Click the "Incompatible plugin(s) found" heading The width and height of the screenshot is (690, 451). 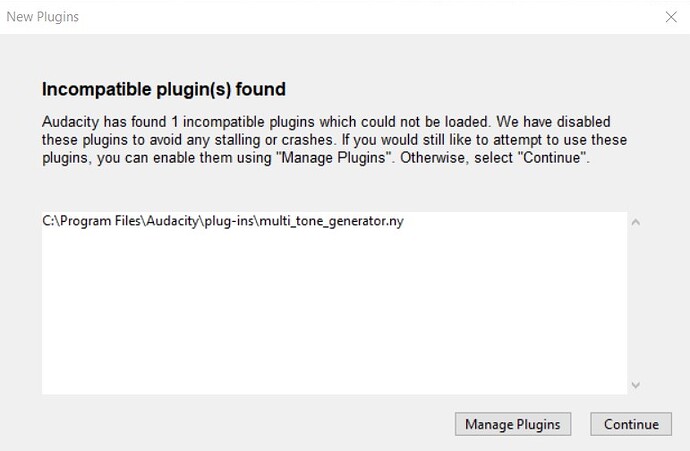(x=164, y=89)
